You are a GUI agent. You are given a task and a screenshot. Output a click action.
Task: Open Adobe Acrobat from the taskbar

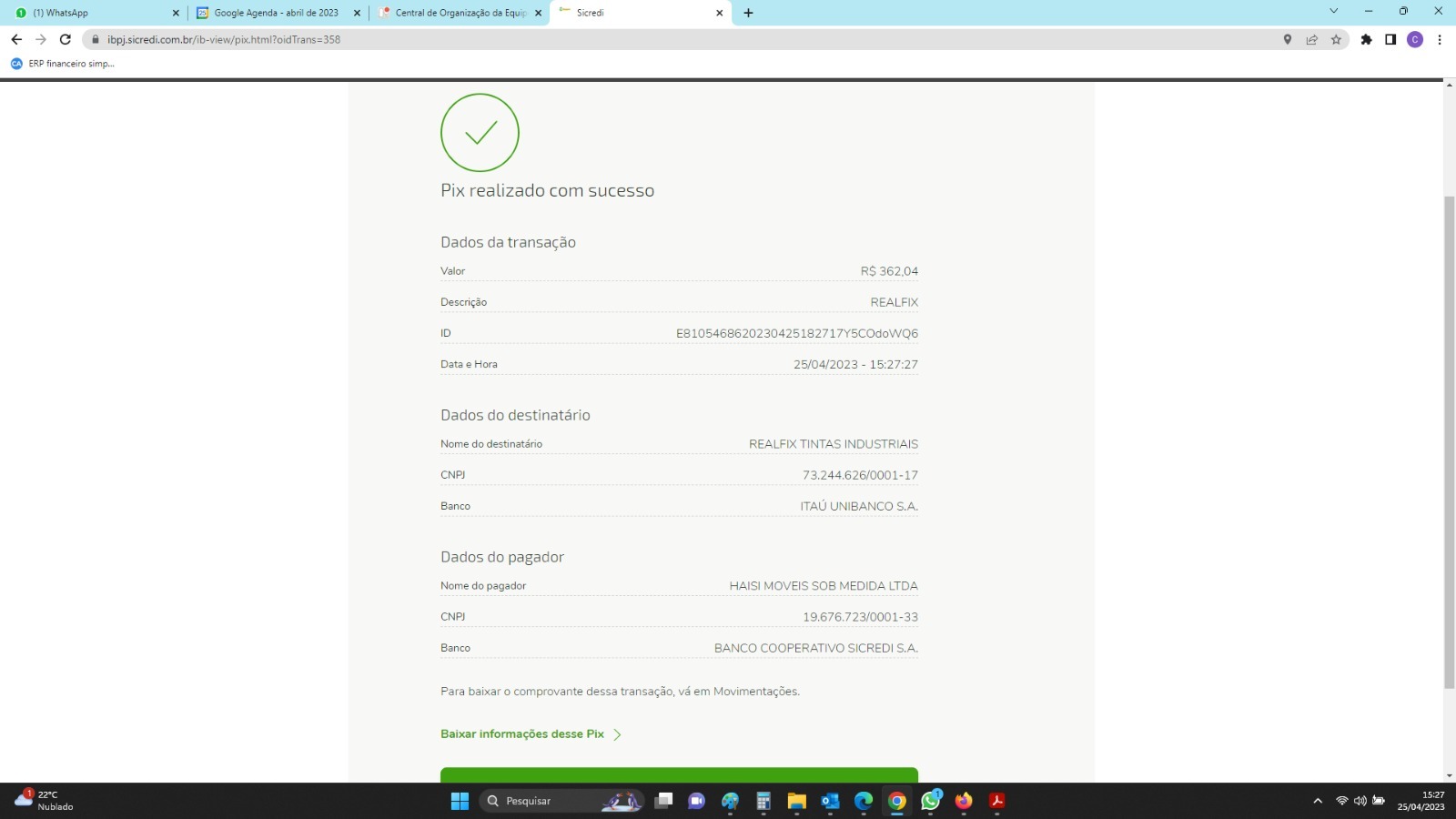click(996, 801)
